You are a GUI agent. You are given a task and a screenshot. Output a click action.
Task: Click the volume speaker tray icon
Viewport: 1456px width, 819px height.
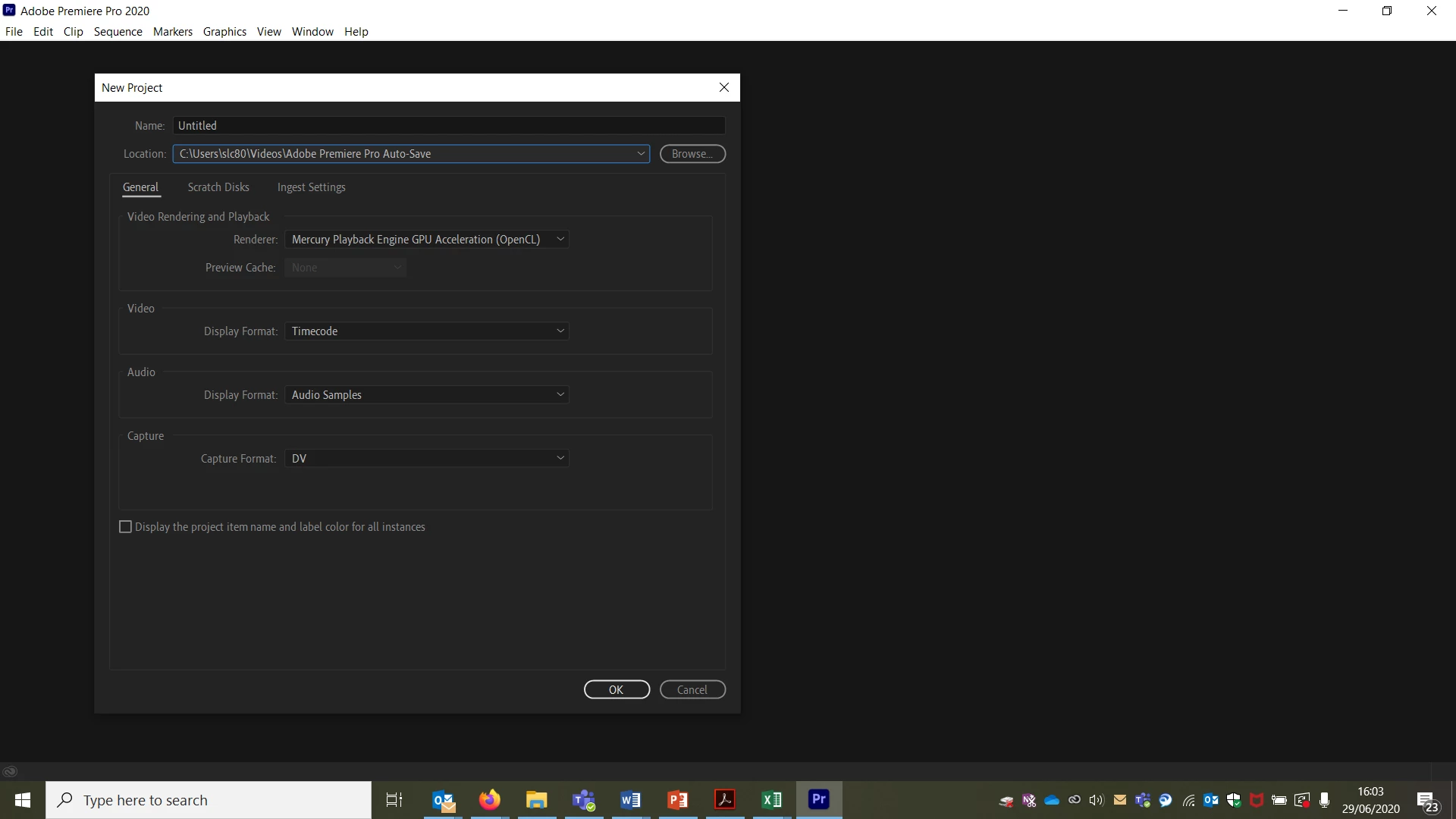tap(1097, 800)
